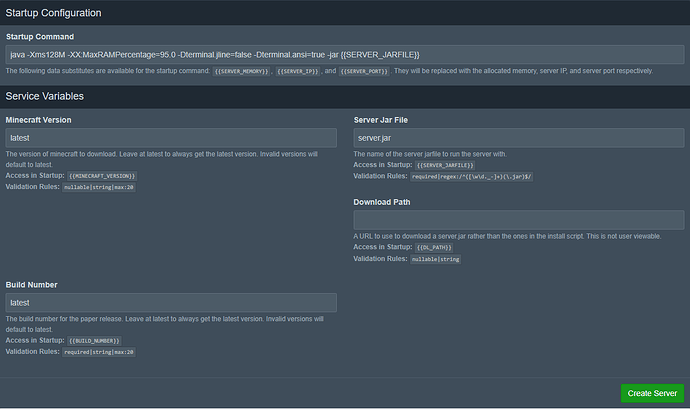Click the Create Server button
The image size is (690, 409).
[x=652, y=393]
